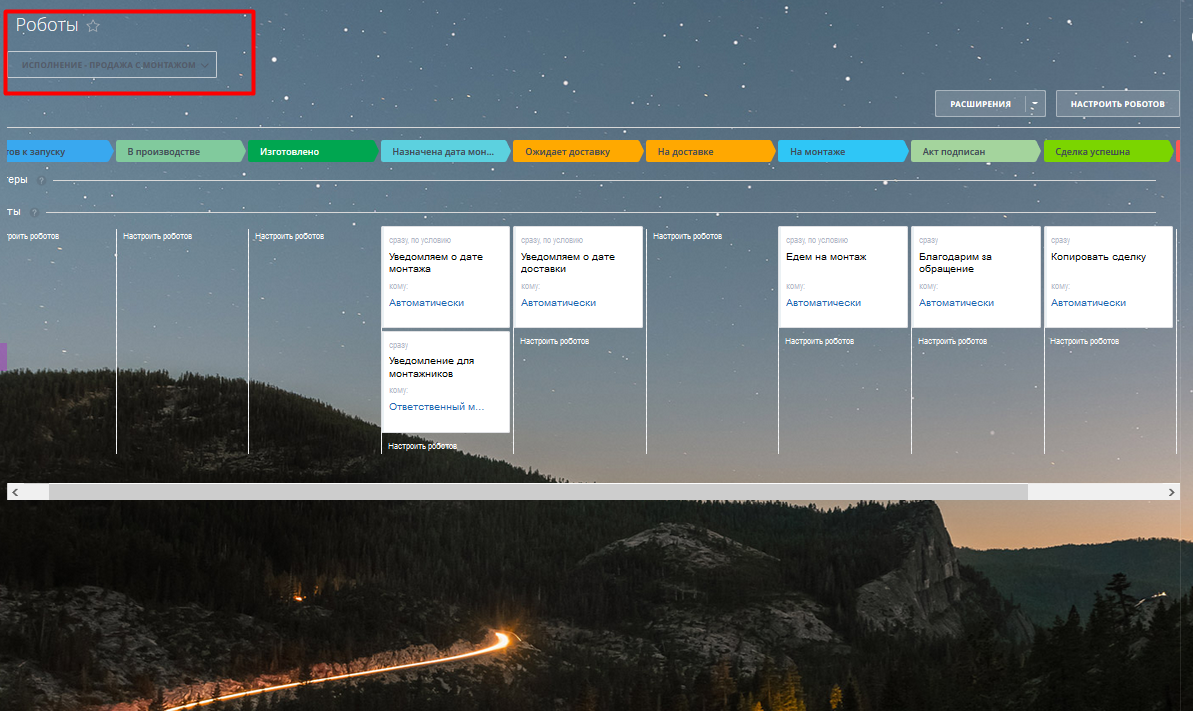Click the horizontal scrollbar right arrow
Screen dimensions: 1193x711
[x=1171, y=492]
